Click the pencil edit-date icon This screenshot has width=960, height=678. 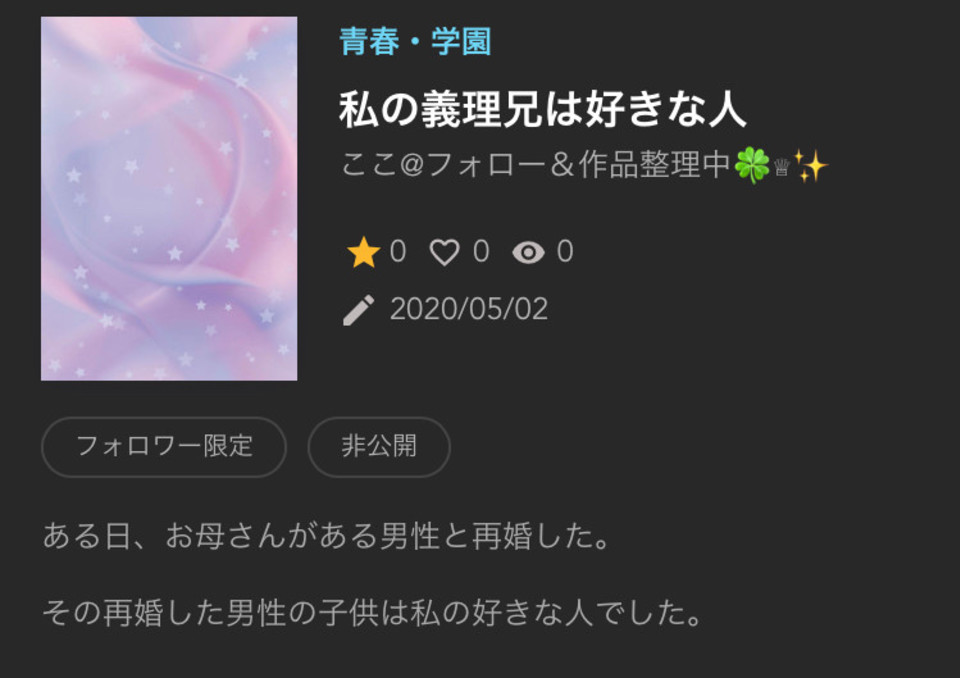tap(358, 310)
